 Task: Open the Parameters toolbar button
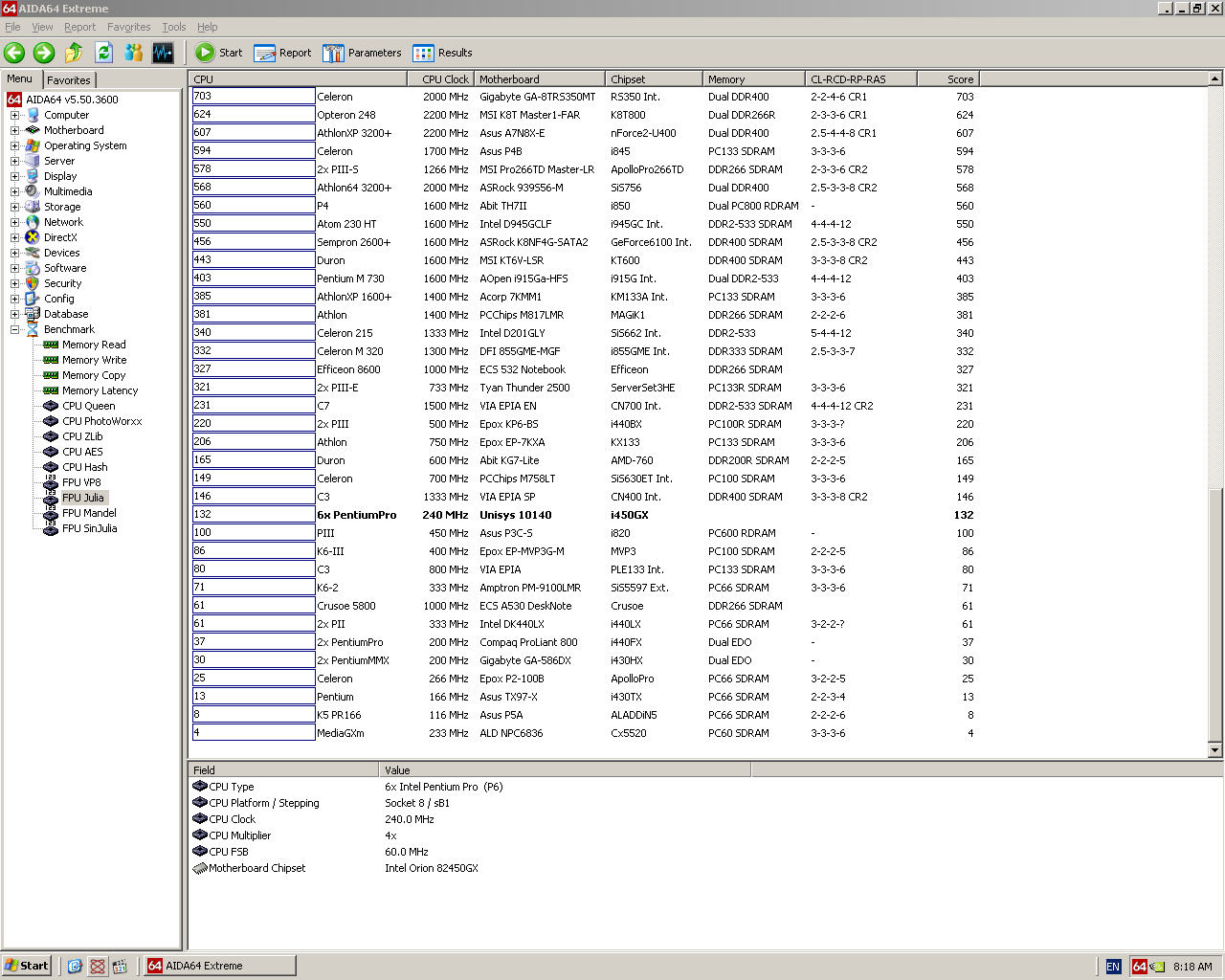(x=362, y=53)
